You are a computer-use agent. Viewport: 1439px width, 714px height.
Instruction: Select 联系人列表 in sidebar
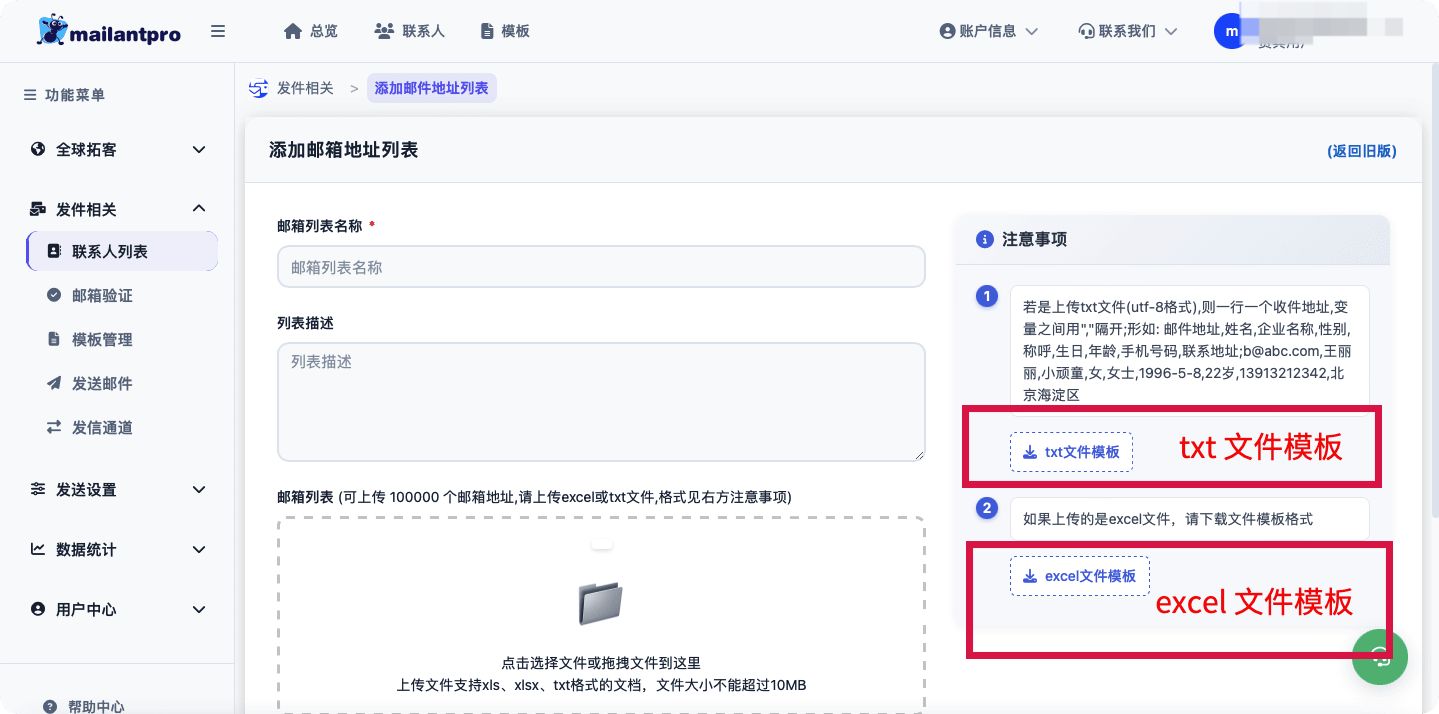click(x=122, y=251)
